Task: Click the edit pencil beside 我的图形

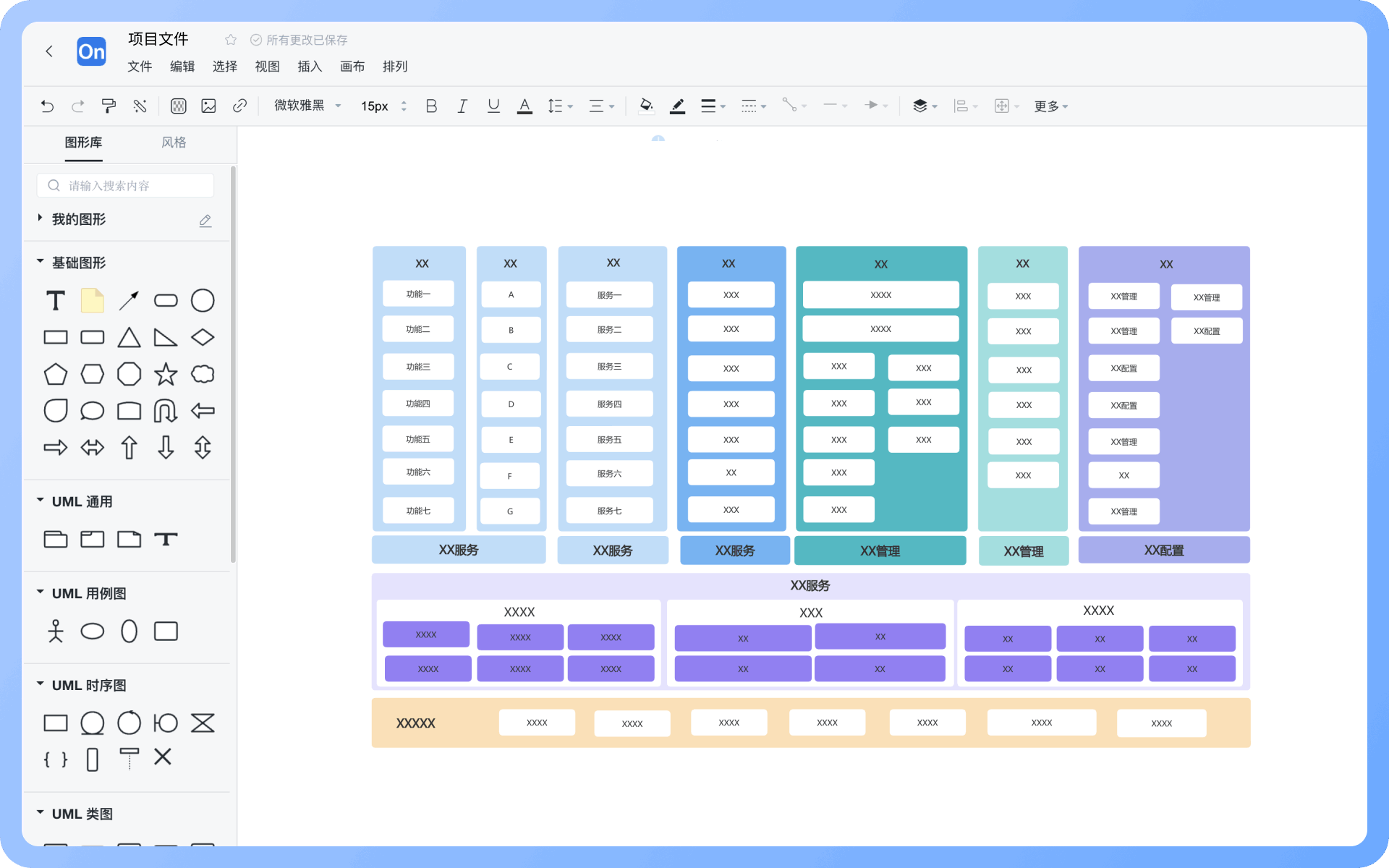Action: 205,220
